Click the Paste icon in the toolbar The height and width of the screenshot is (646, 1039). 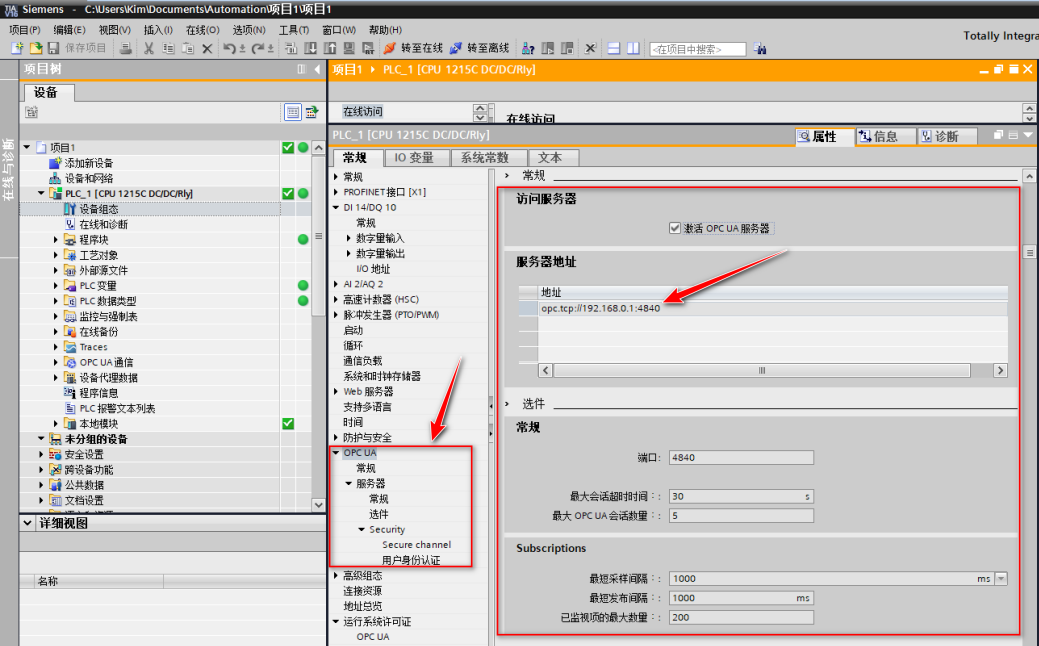[x=188, y=47]
